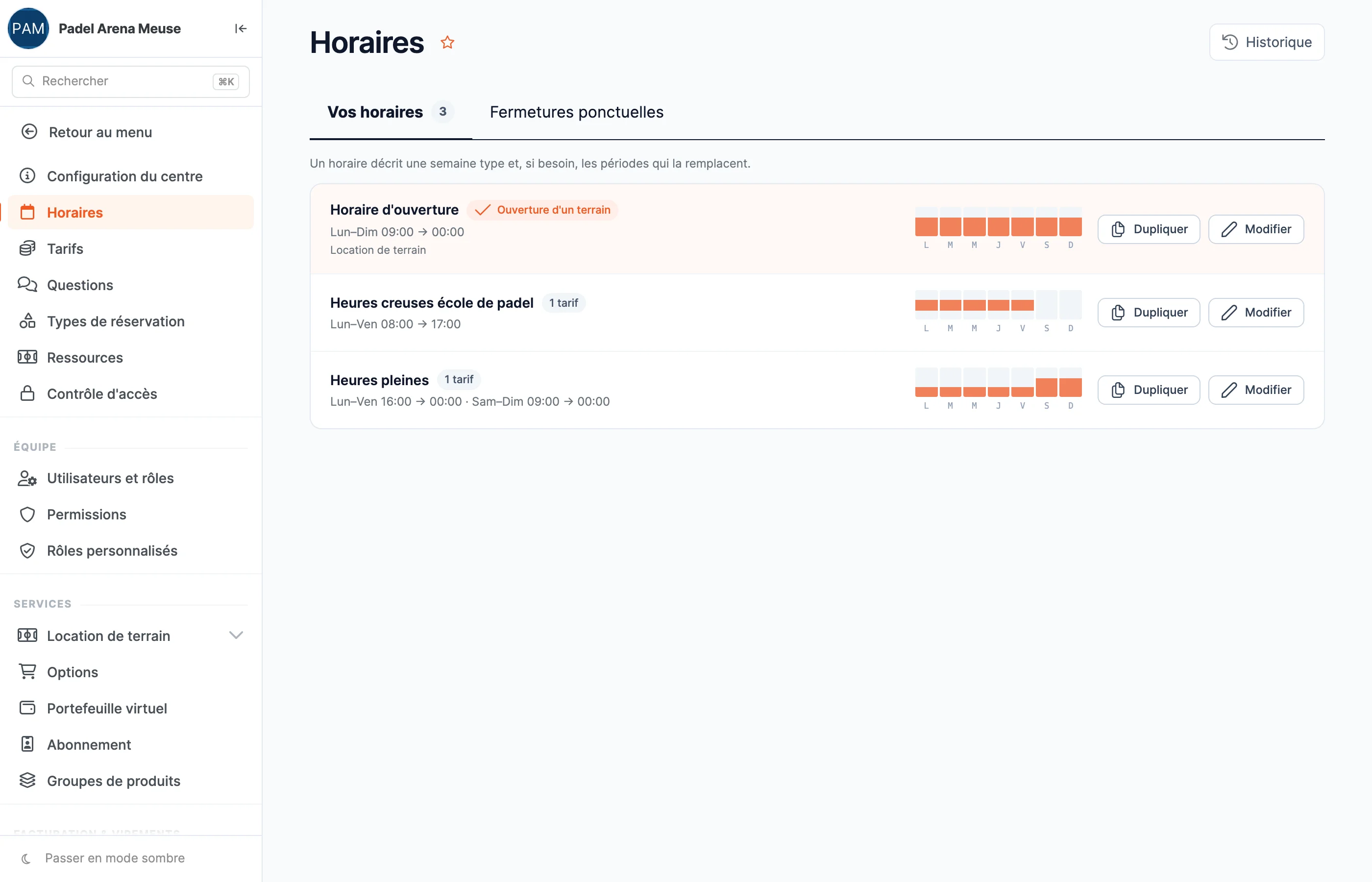Click the Horaires calendar icon in sidebar
This screenshot has width=1372, height=882.
click(27, 212)
